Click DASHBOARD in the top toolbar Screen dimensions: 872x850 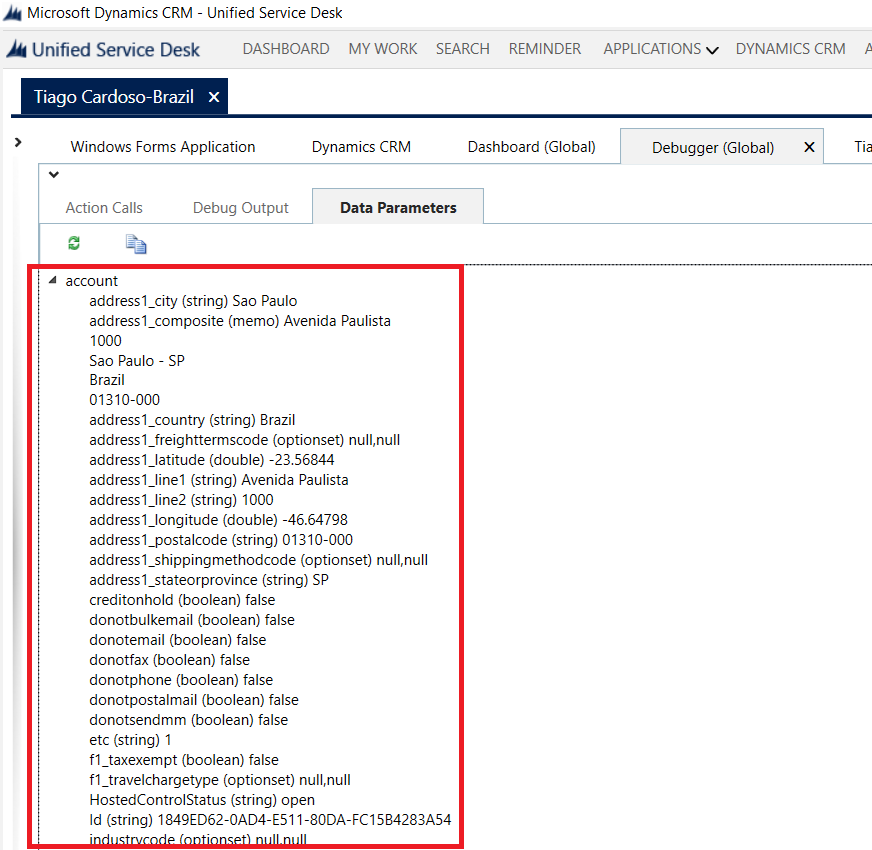(286, 49)
